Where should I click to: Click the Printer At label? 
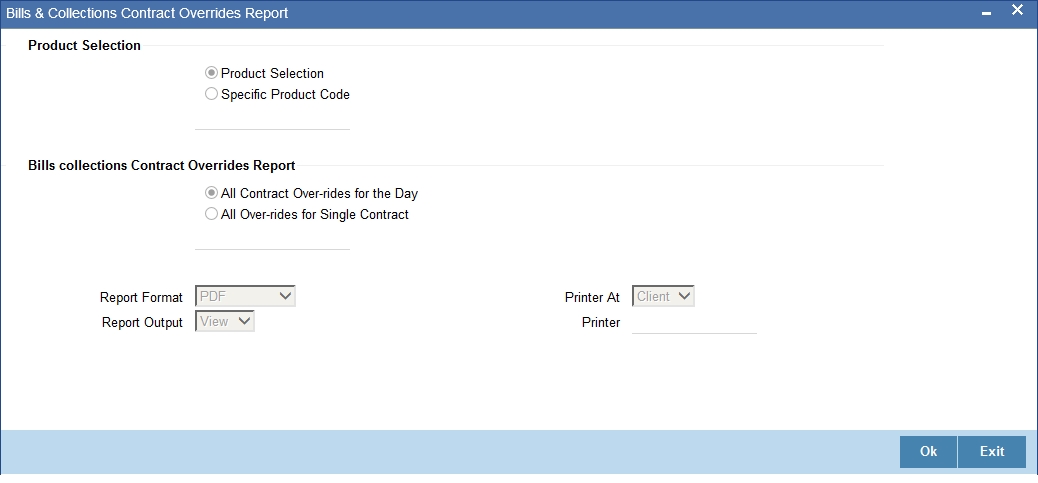coord(592,297)
